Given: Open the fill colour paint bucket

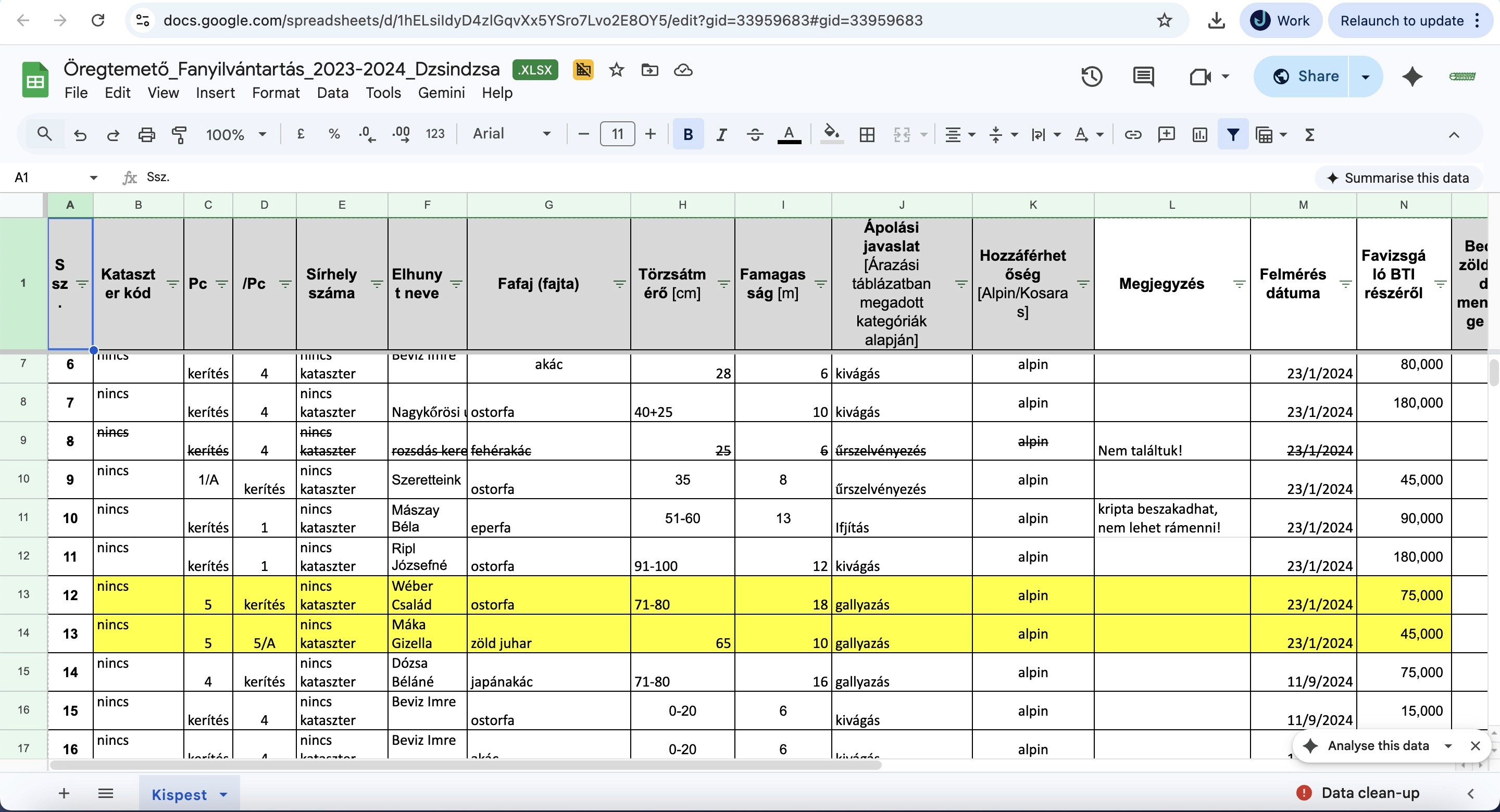Looking at the screenshot, I should pyautogui.click(x=831, y=134).
